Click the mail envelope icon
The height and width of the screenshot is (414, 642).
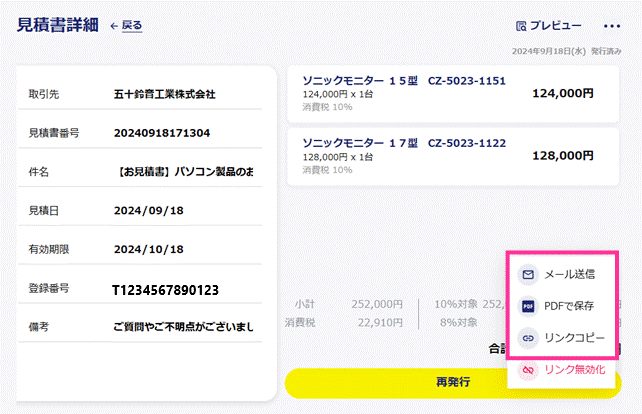(528, 274)
